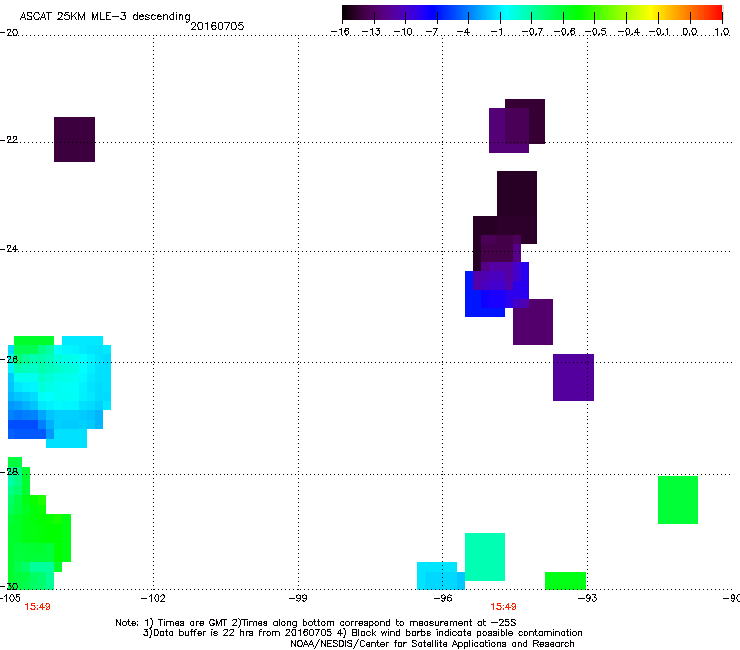Click the 1.0 label on the color scale

pos(722,32)
